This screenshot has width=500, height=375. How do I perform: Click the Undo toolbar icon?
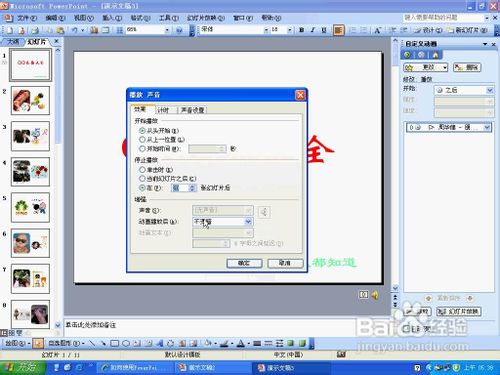click(x=75, y=30)
